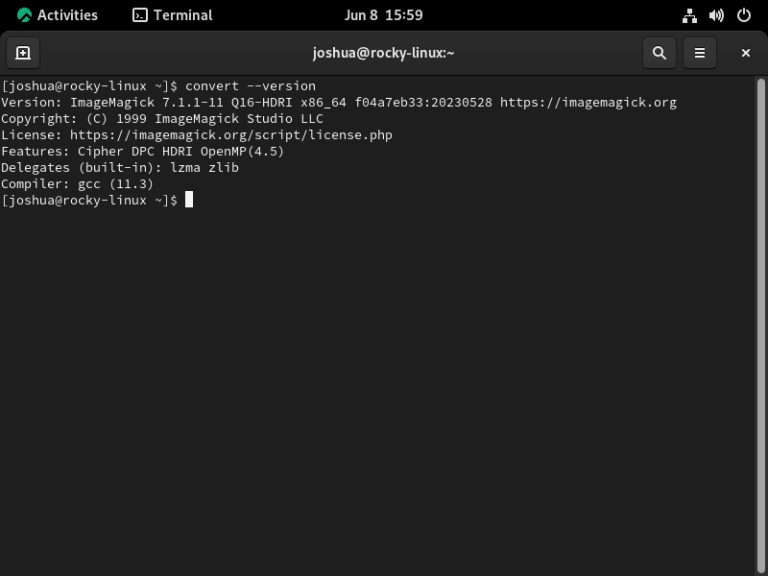
Task: Open a new terminal tab
Action: point(23,53)
